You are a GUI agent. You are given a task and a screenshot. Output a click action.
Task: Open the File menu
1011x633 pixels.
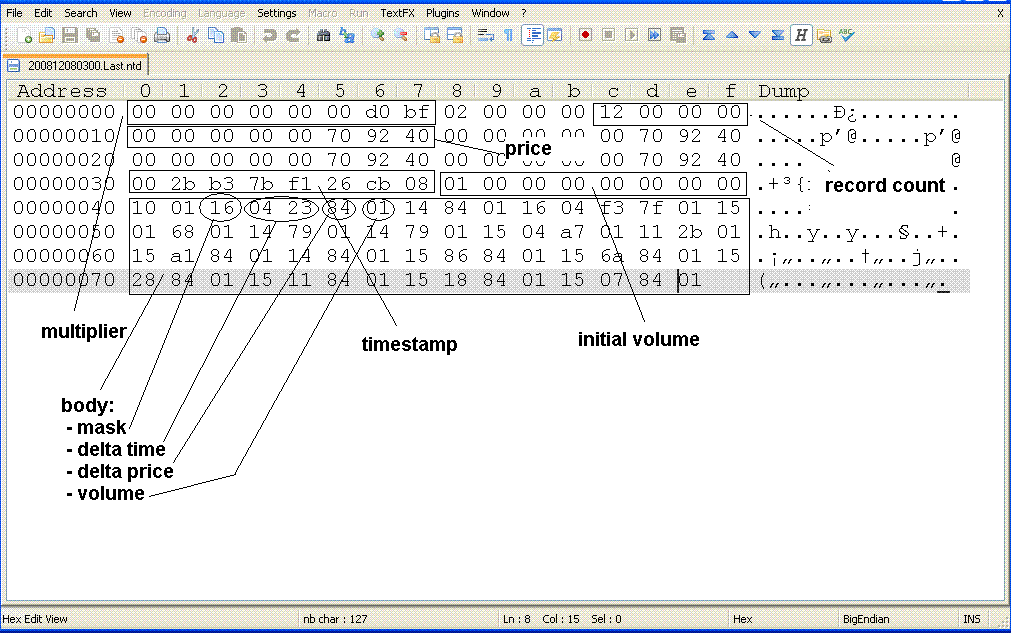[x=14, y=13]
